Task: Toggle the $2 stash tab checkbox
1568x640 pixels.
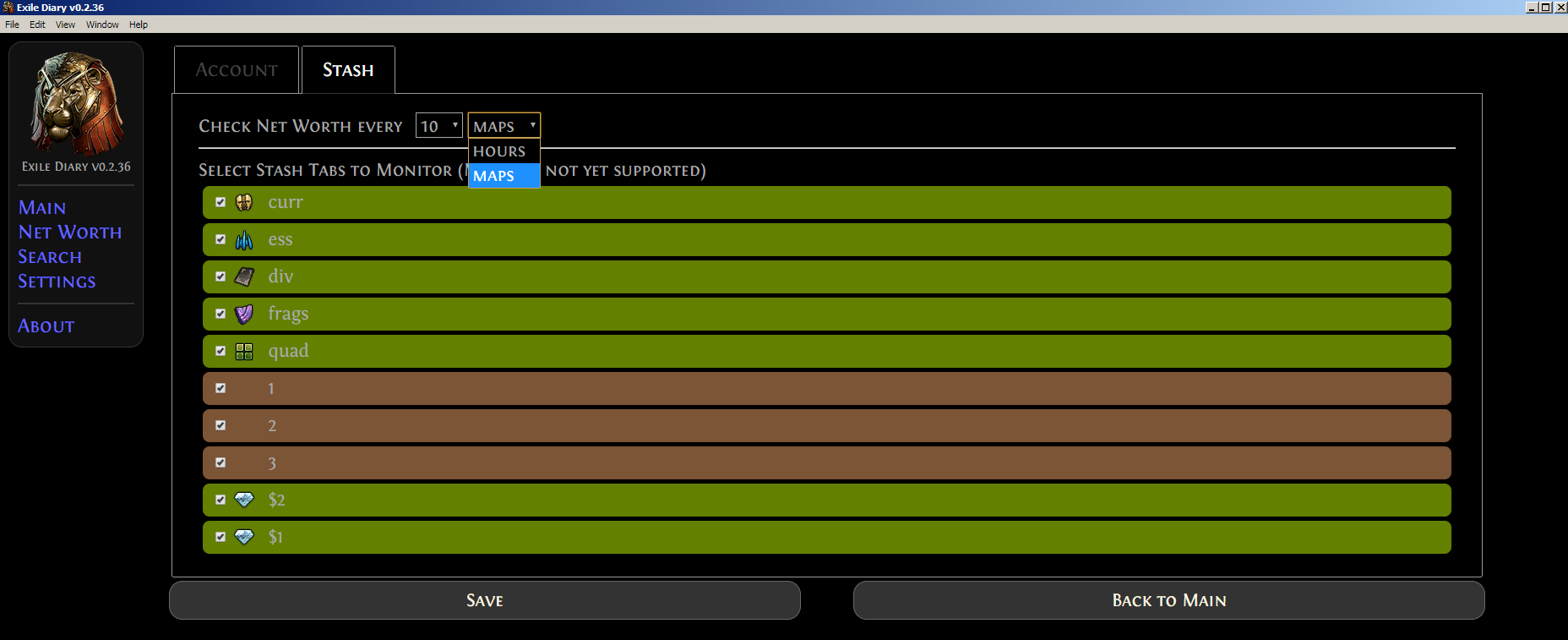Action: click(220, 500)
